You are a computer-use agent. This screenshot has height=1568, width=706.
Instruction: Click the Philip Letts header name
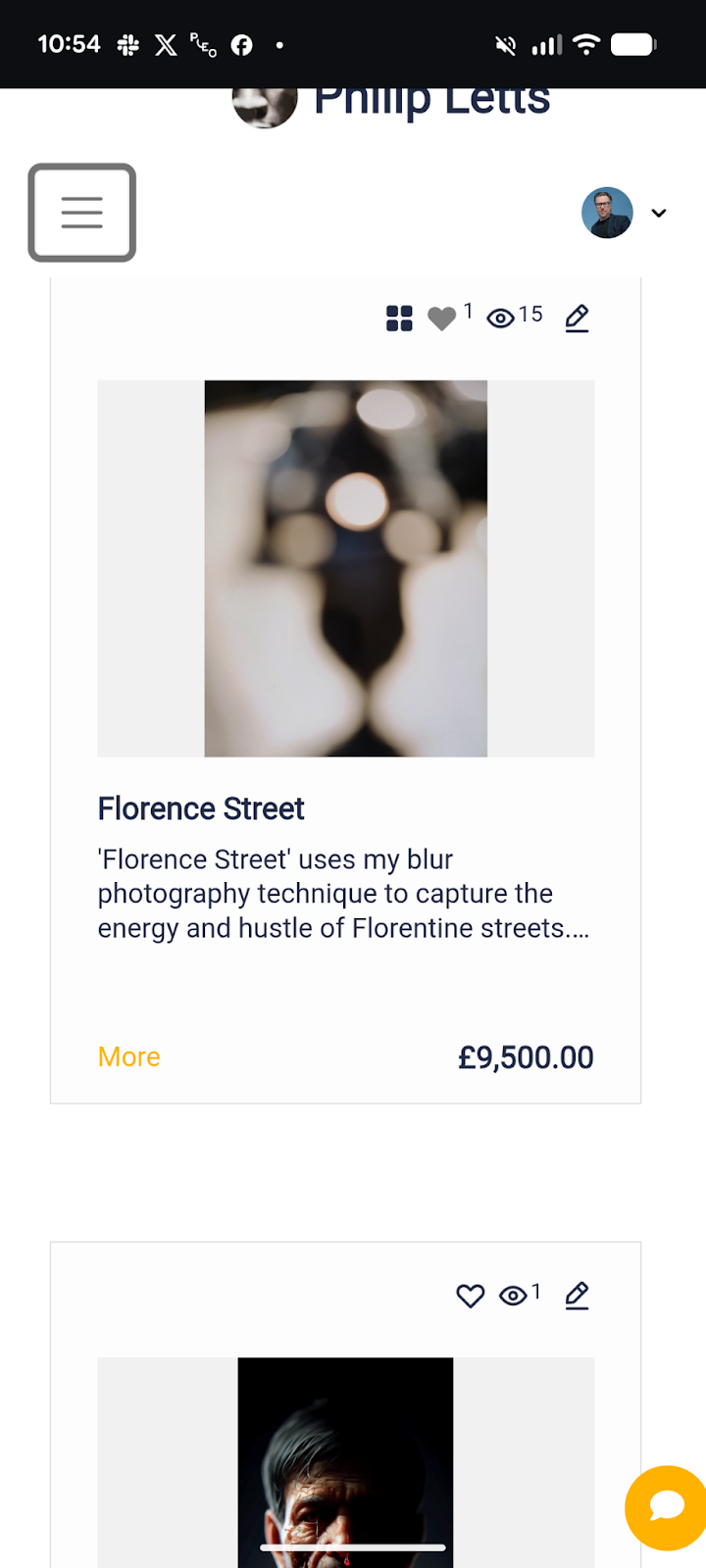431,100
